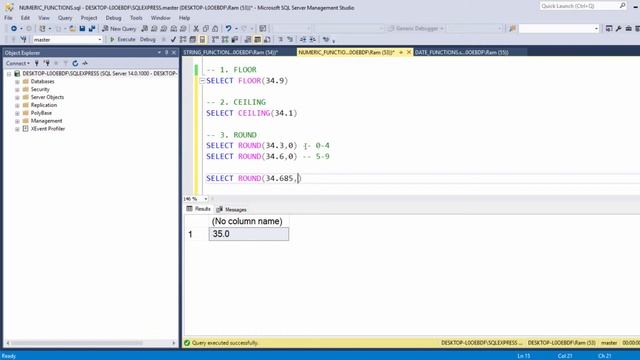
Task: Open the Undo history dropdown arrow
Action: 236,29
